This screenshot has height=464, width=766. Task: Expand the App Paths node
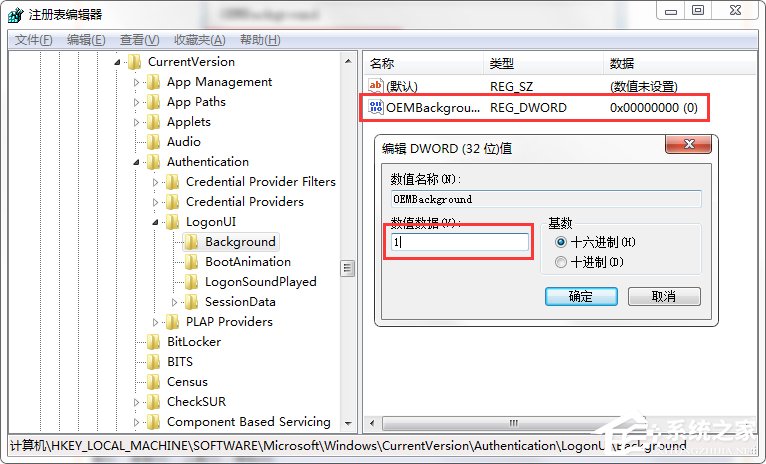[137, 103]
